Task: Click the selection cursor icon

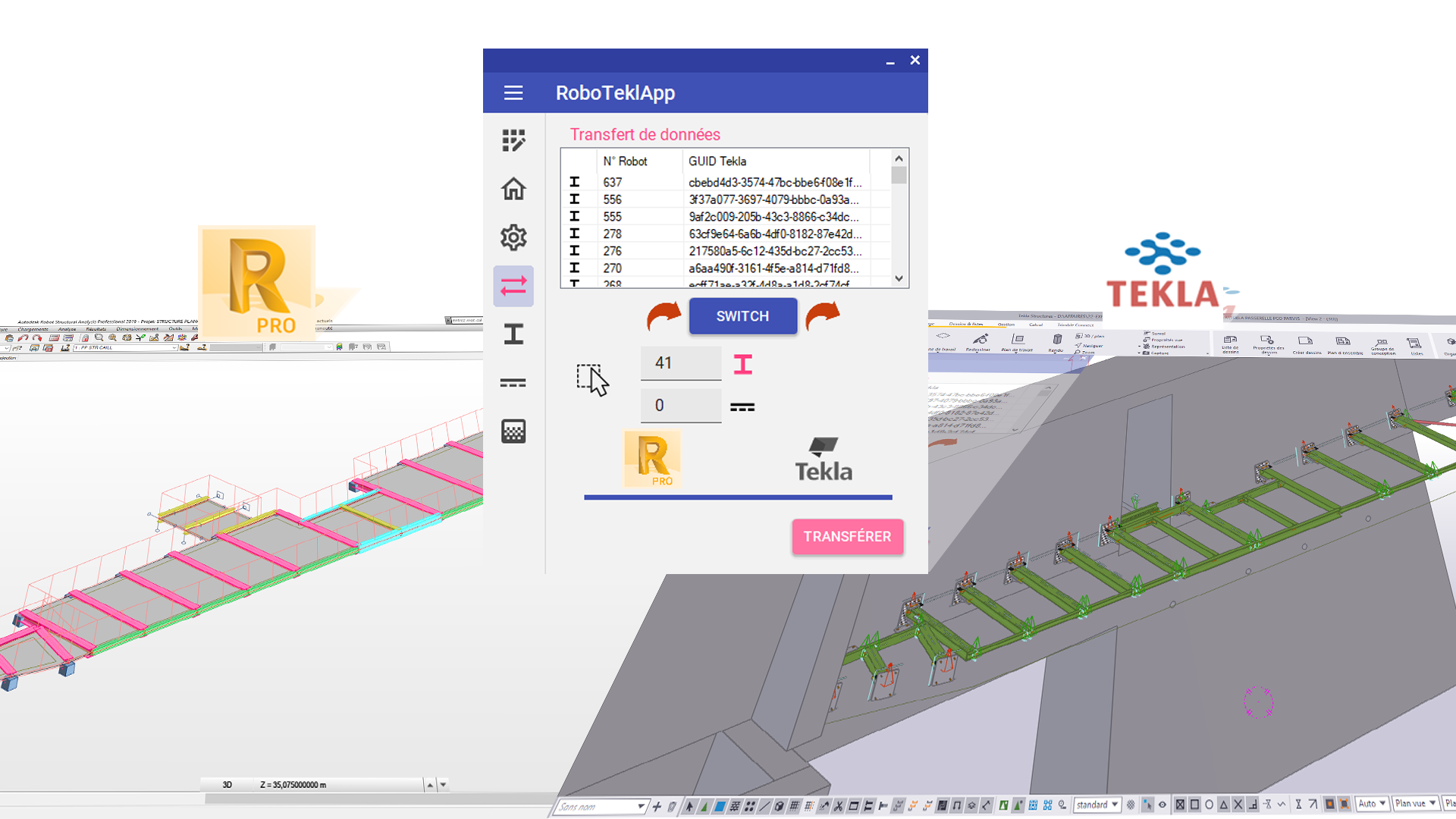Action: 592,380
